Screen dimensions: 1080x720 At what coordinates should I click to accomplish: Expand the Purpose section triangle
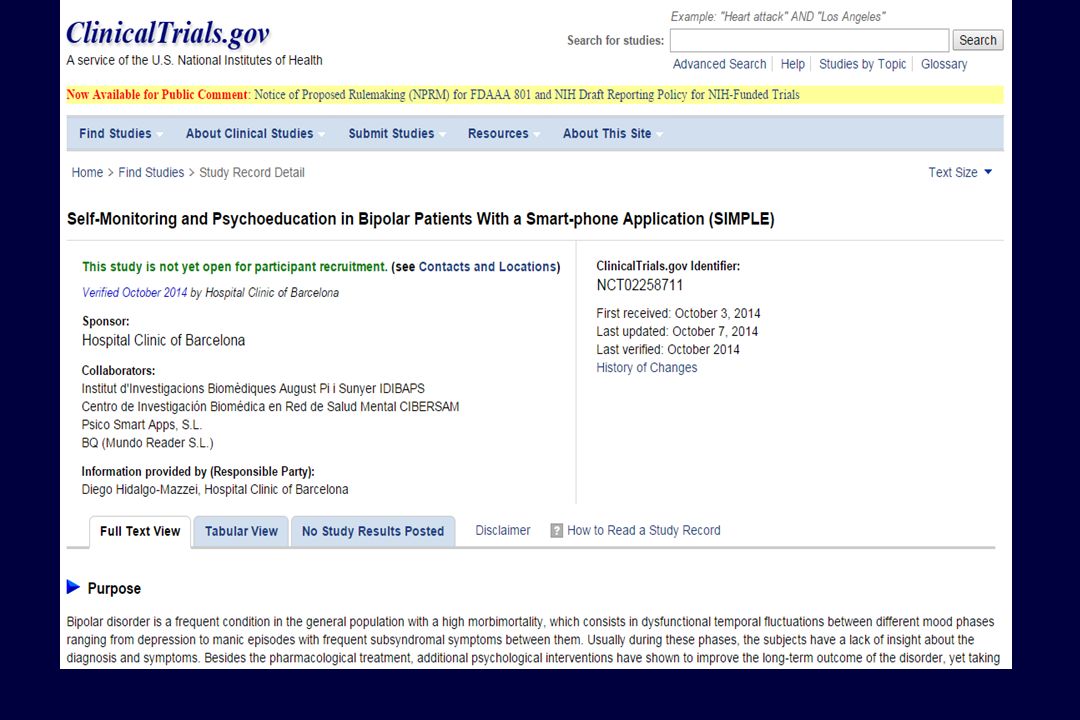tap(73, 587)
